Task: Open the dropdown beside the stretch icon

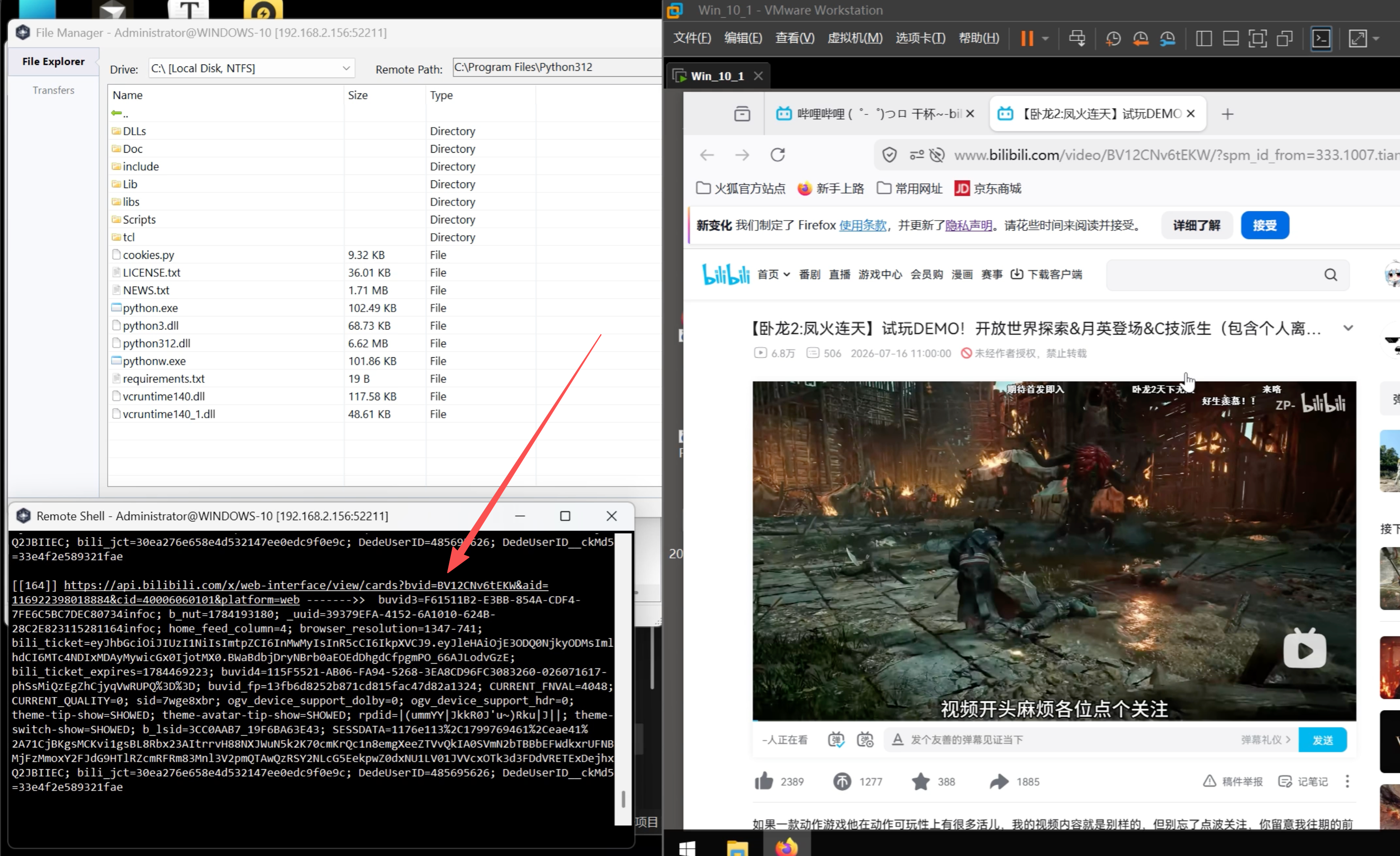Action: 1376,39
